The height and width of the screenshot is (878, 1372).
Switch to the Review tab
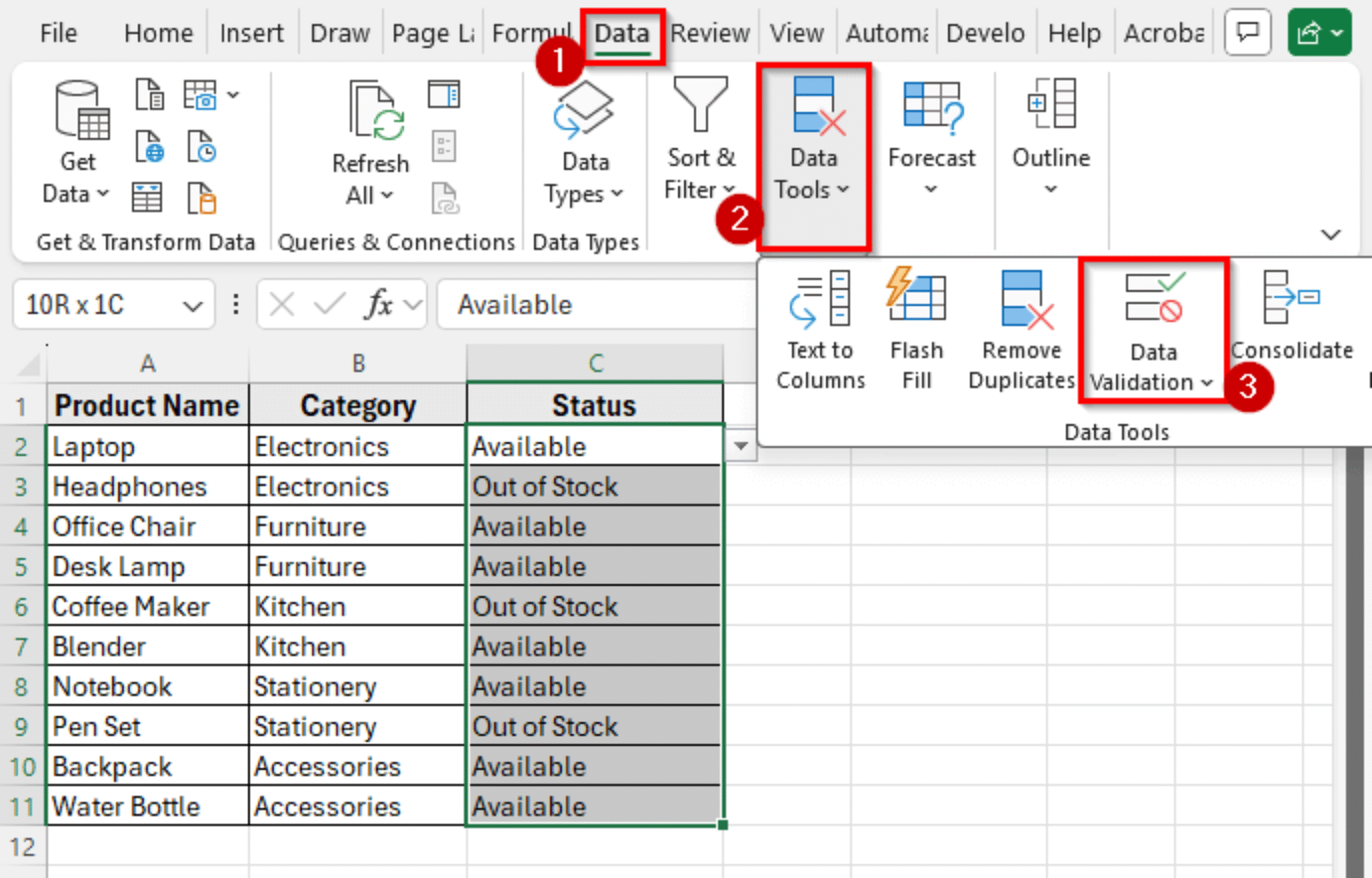point(710,32)
